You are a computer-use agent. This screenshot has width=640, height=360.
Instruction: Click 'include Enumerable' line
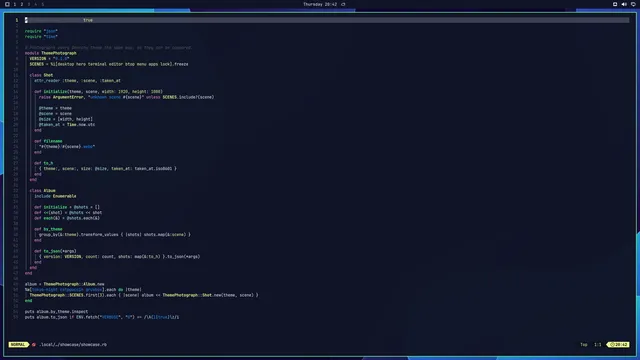[x=55, y=196]
